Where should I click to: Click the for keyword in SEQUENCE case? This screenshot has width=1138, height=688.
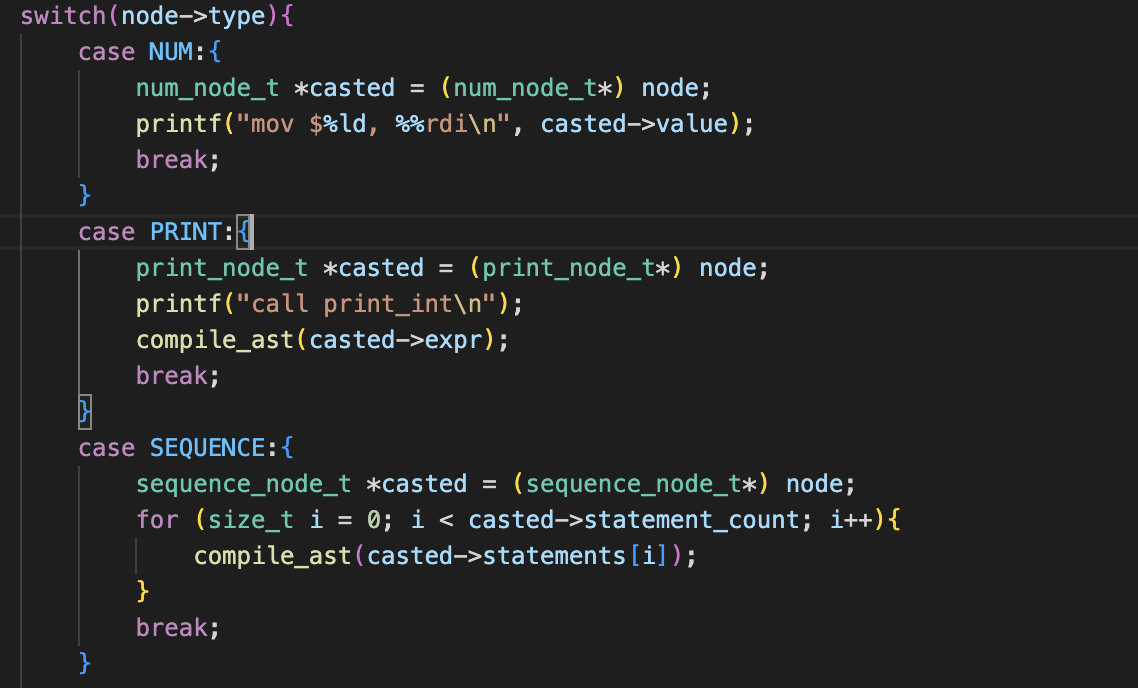(157, 520)
